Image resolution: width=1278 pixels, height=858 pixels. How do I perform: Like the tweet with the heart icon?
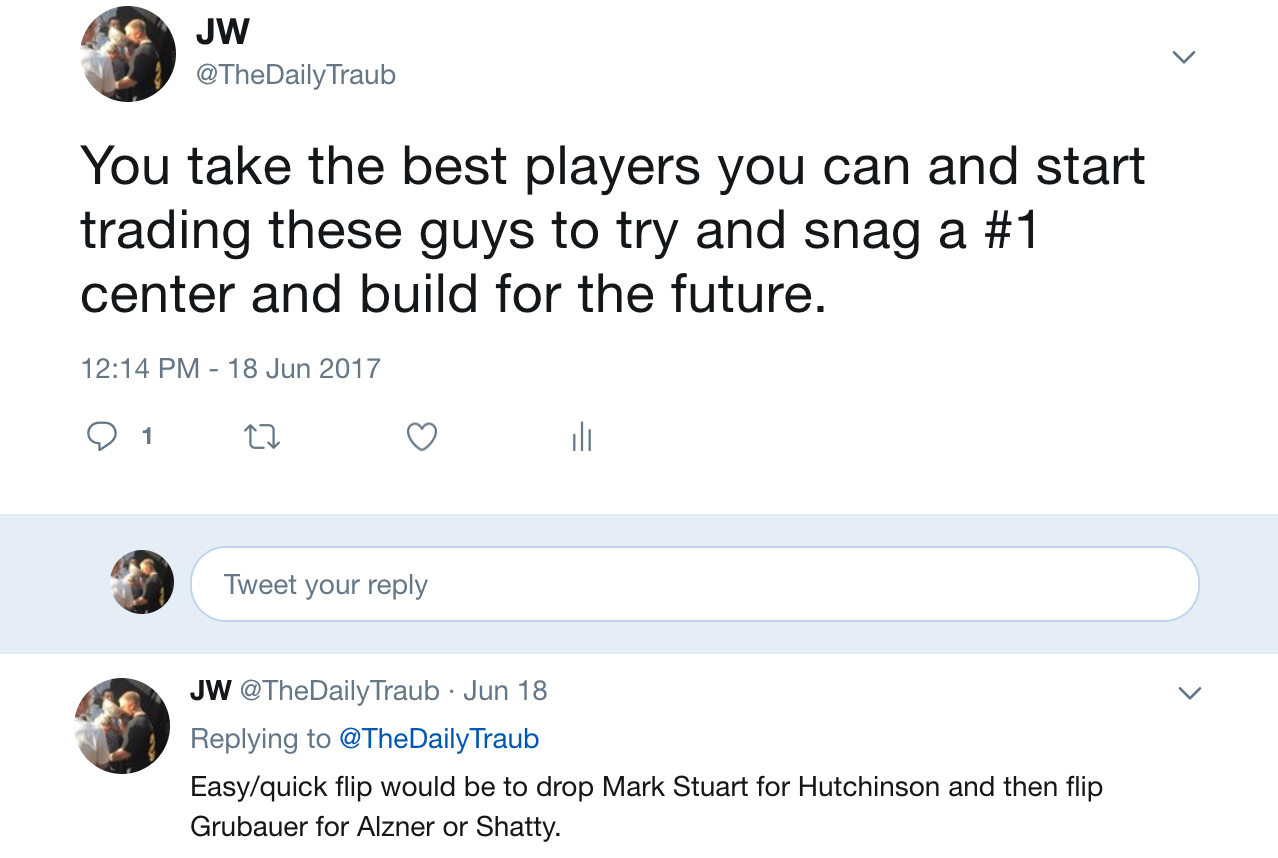(x=422, y=436)
